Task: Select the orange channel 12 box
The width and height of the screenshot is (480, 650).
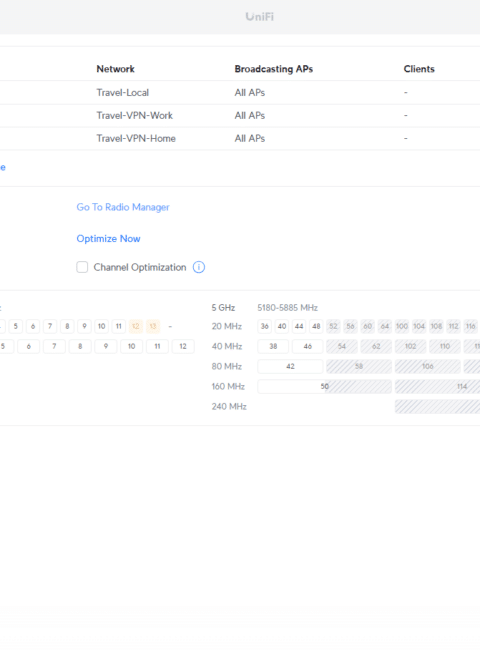Action: coord(136,326)
